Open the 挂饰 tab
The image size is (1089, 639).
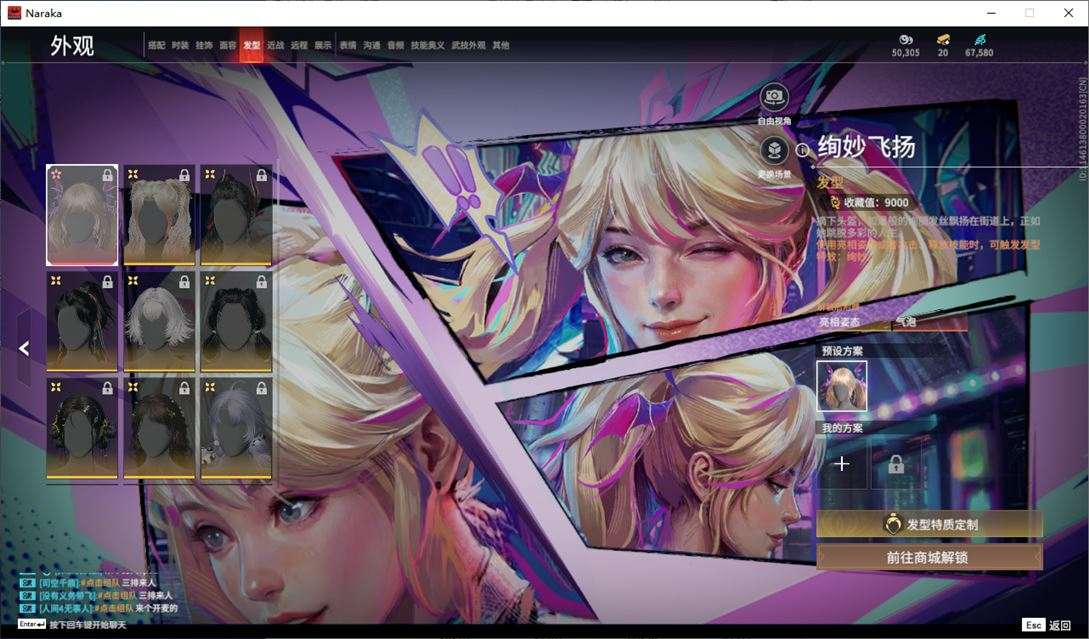[x=204, y=45]
